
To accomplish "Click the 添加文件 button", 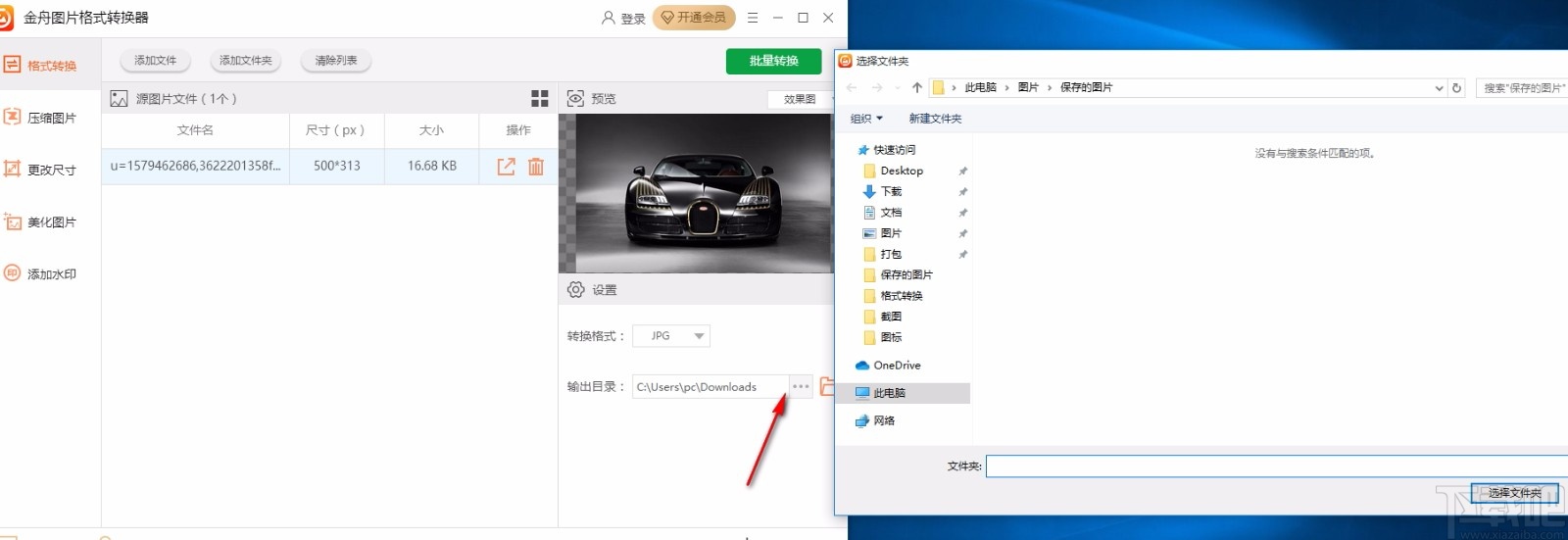I will [x=155, y=61].
